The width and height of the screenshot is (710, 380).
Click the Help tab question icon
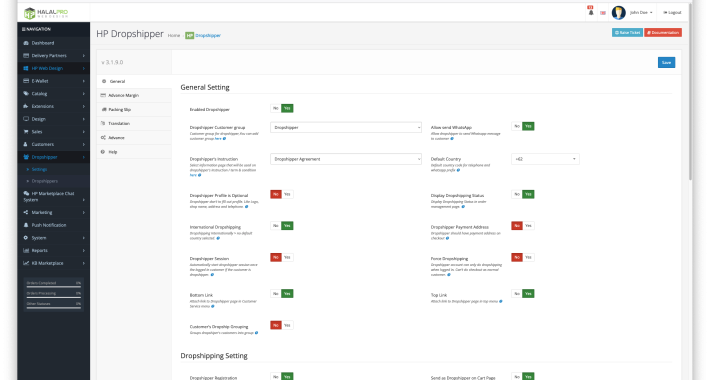pyautogui.click(x=103, y=152)
